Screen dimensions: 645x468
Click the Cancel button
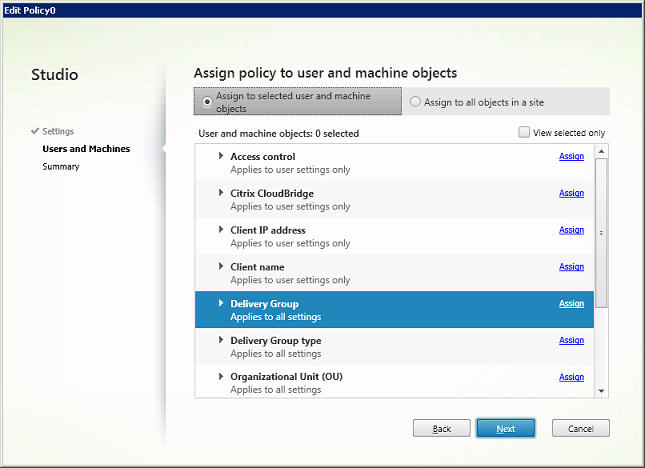point(580,428)
